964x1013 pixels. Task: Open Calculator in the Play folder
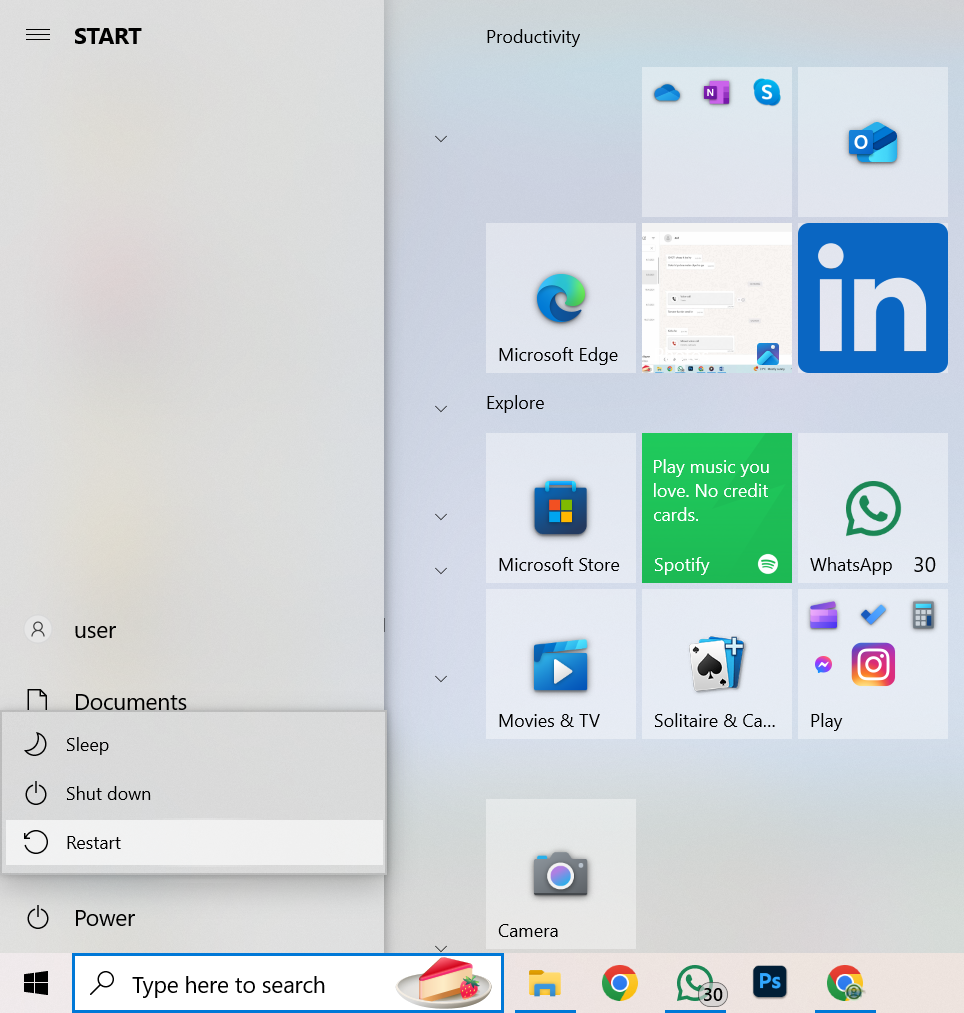tap(923, 615)
